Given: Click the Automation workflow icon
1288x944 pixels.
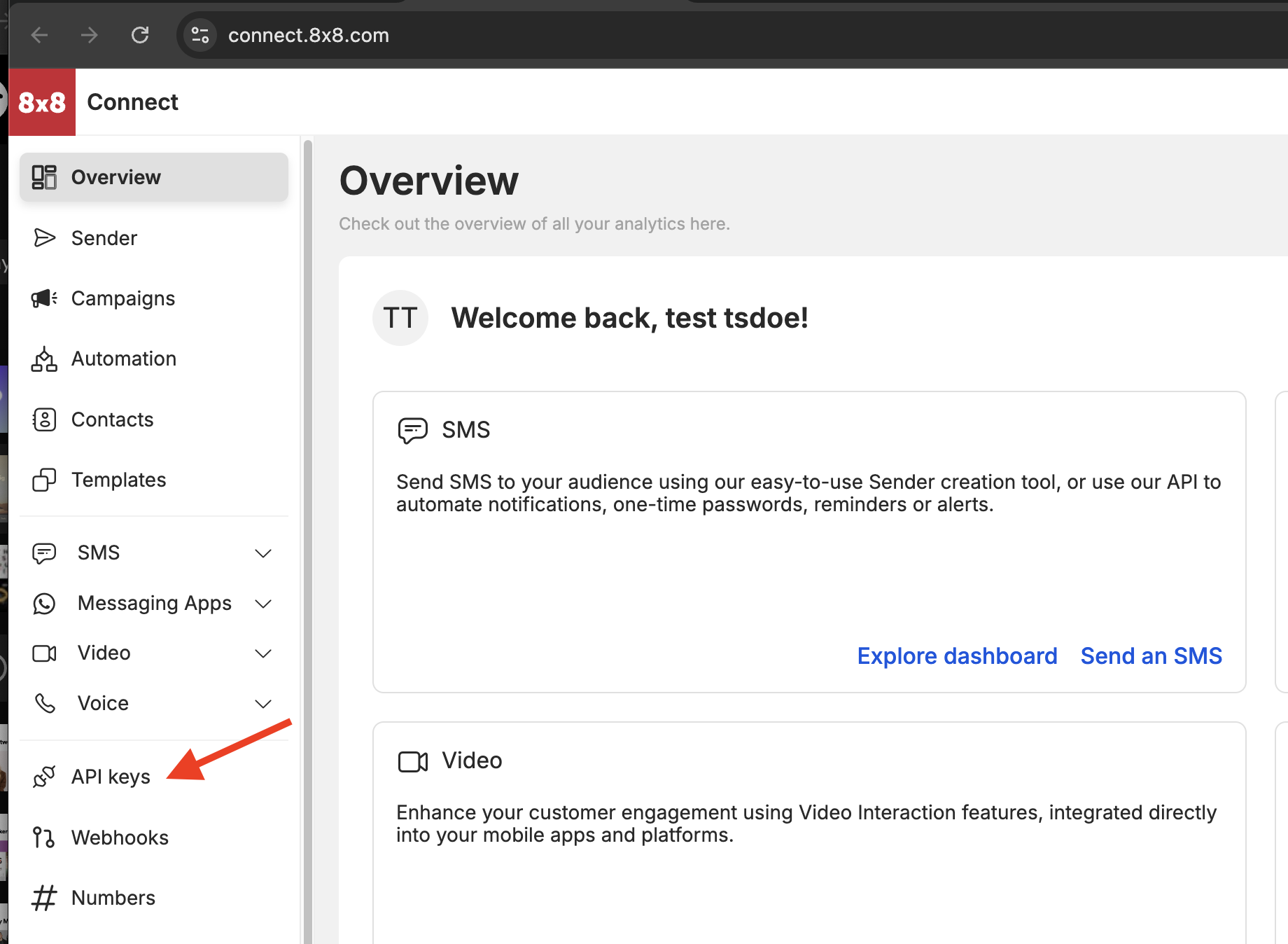Looking at the screenshot, I should point(44,359).
